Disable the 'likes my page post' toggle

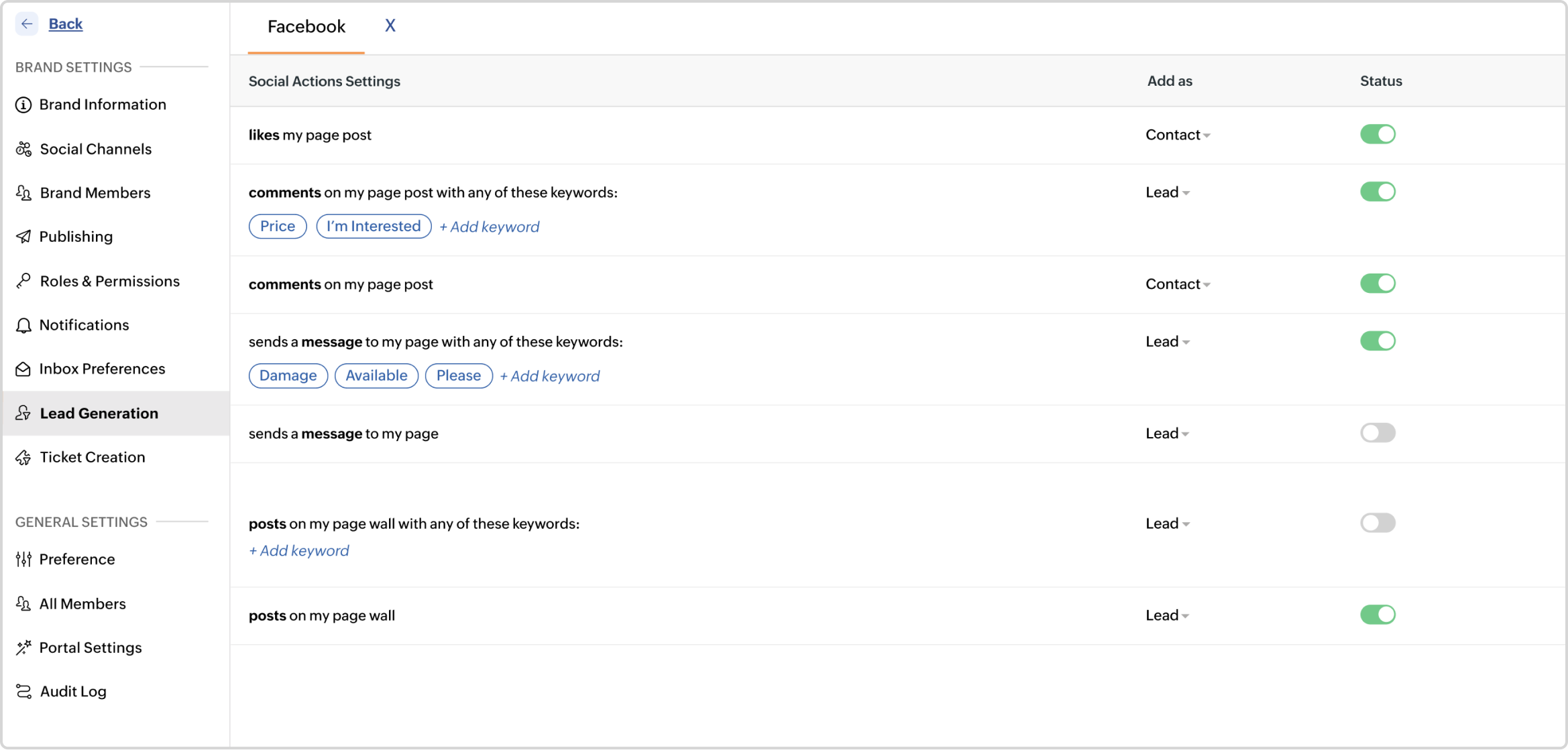(1378, 134)
